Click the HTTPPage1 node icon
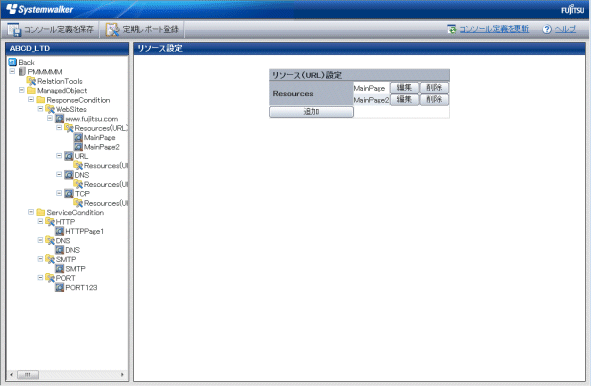The image size is (591, 386). (60, 231)
